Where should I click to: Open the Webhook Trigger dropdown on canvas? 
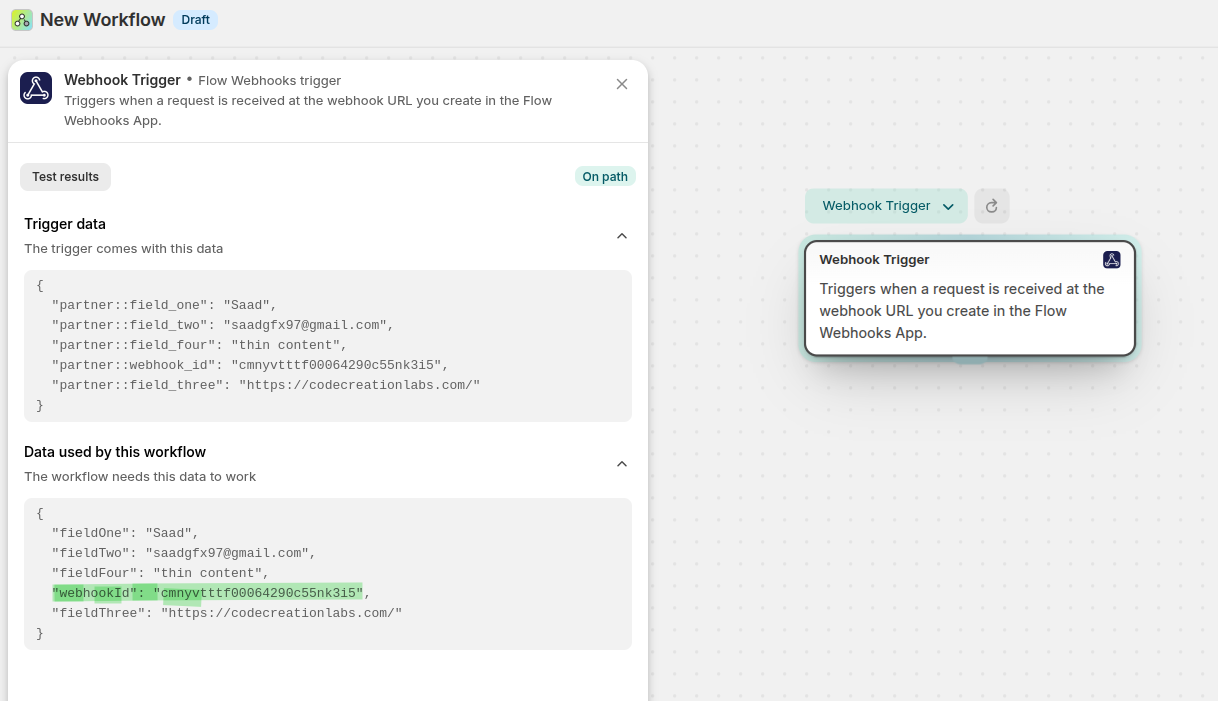coord(886,206)
